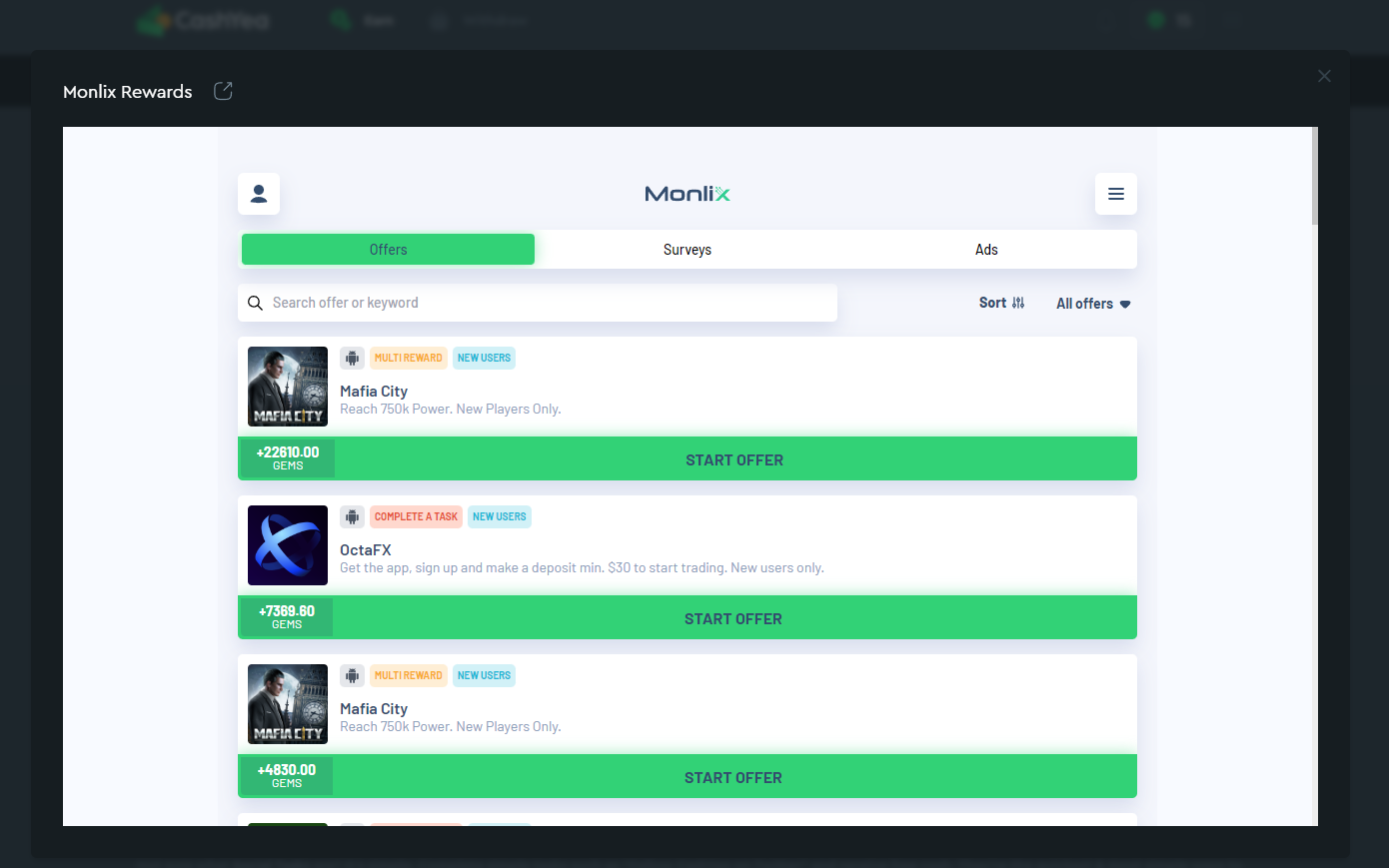
Task: Select the OctaFX offer title
Action: click(366, 550)
